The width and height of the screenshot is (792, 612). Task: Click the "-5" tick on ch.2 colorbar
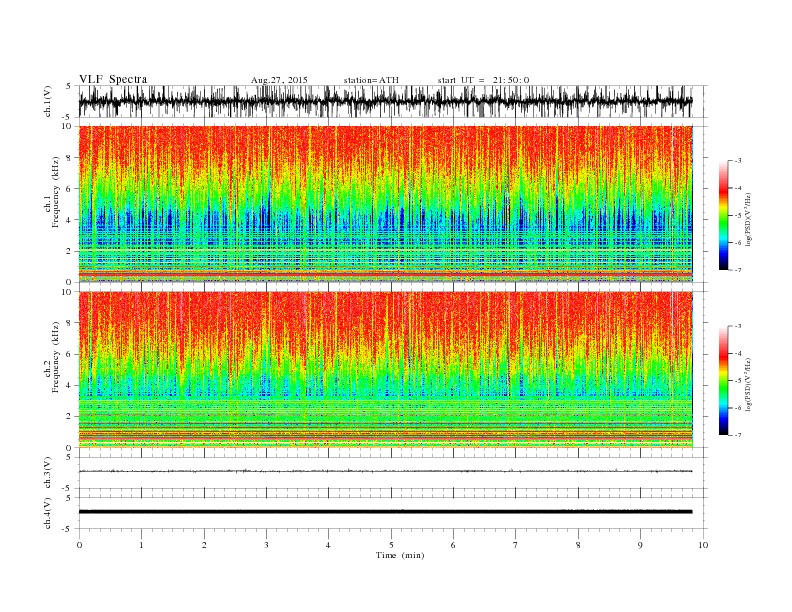(737, 380)
